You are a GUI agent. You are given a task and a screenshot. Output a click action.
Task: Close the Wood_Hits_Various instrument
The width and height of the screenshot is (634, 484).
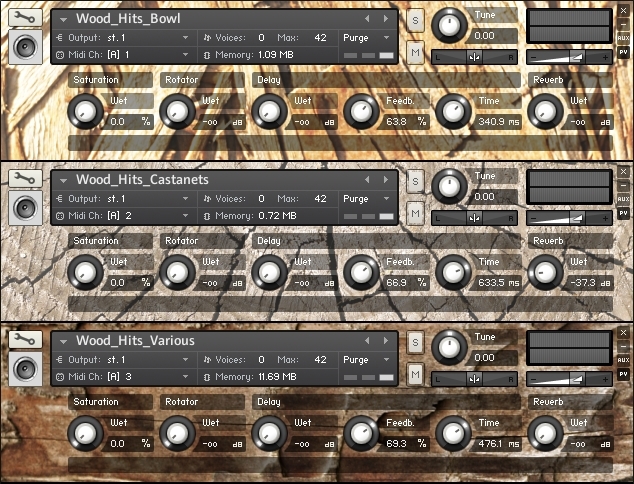623,333
